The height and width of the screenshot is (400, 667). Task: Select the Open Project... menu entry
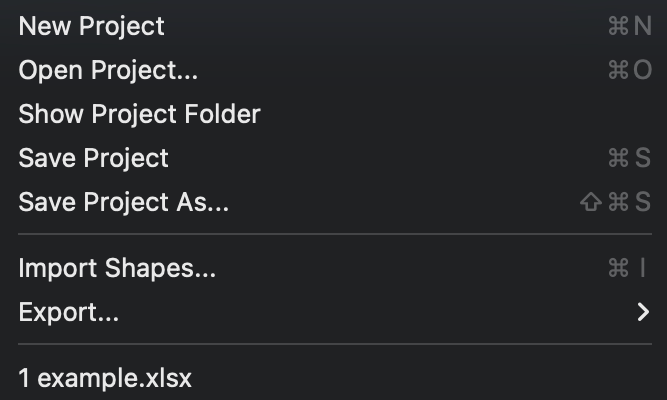334,70
